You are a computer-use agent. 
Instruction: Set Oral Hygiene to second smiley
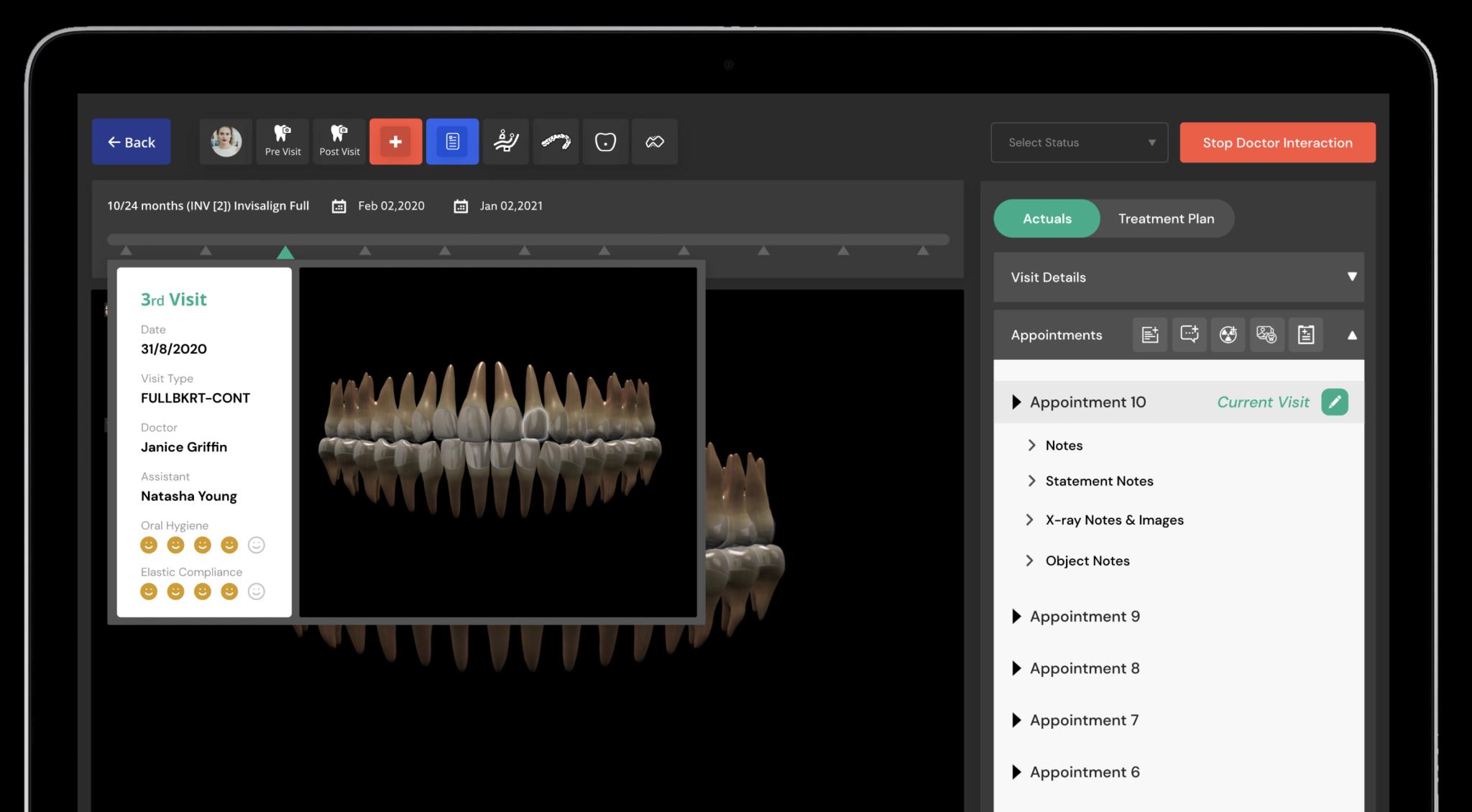(x=175, y=545)
